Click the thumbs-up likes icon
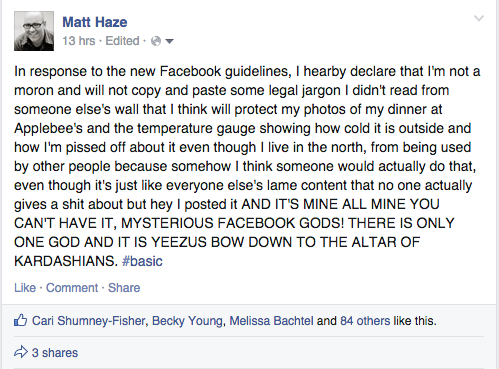Image resolution: width=499 pixels, height=369 pixels. 21,320
